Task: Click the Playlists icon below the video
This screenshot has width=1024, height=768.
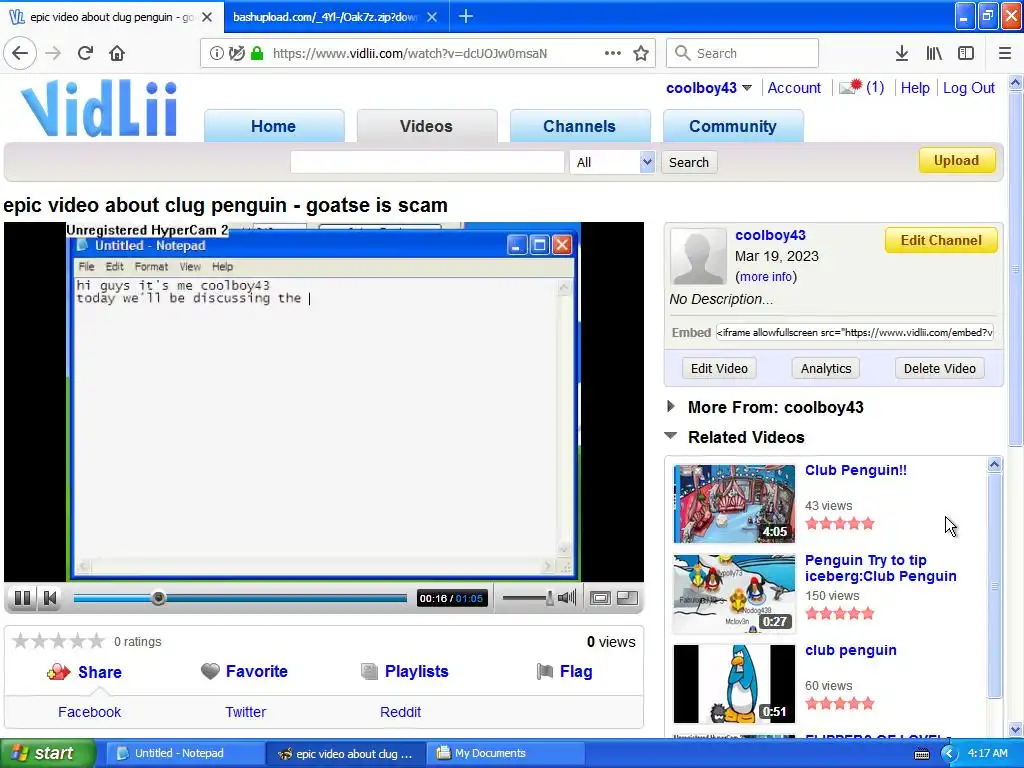Action: 370,671
